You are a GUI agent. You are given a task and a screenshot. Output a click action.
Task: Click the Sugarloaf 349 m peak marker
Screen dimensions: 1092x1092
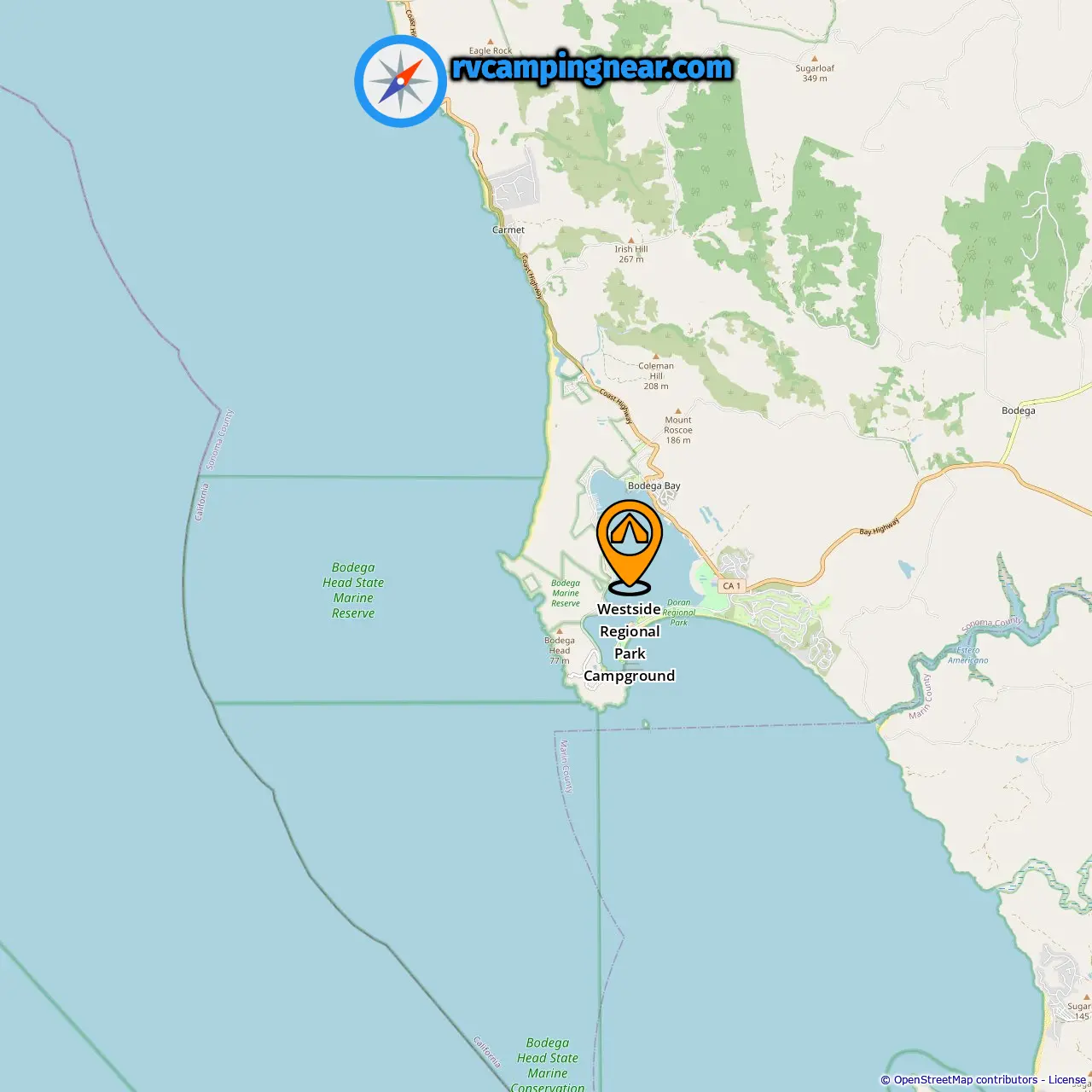(815, 59)
